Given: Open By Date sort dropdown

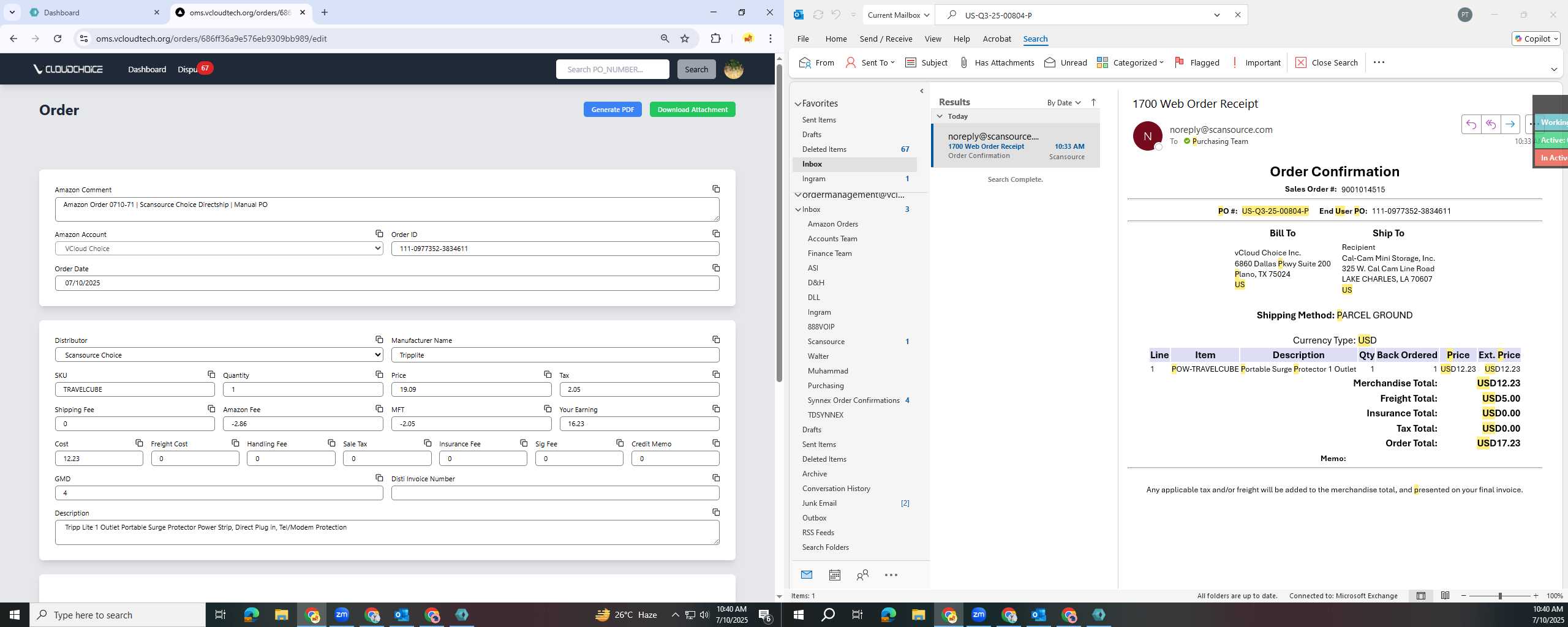Looking at the screenshot, I should click(x=1064, y=102).
